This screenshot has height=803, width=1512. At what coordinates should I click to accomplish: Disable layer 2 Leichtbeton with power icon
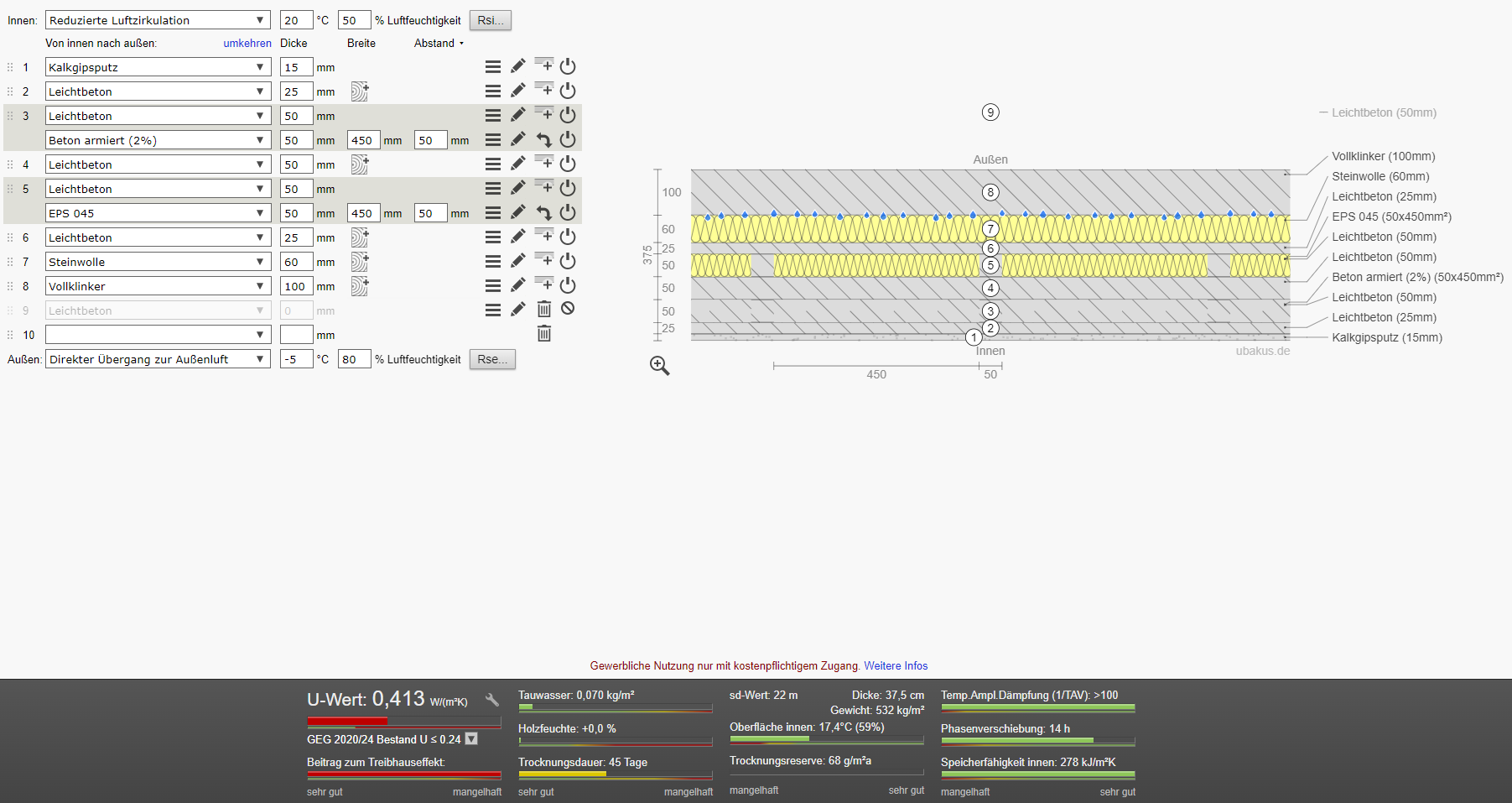568,91
